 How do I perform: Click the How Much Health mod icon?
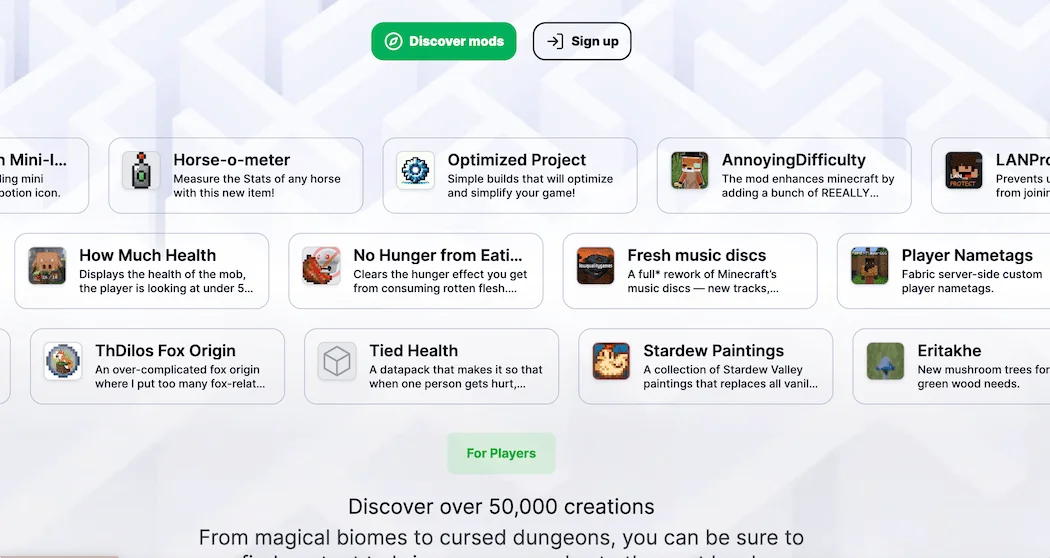tap(47, 265)
